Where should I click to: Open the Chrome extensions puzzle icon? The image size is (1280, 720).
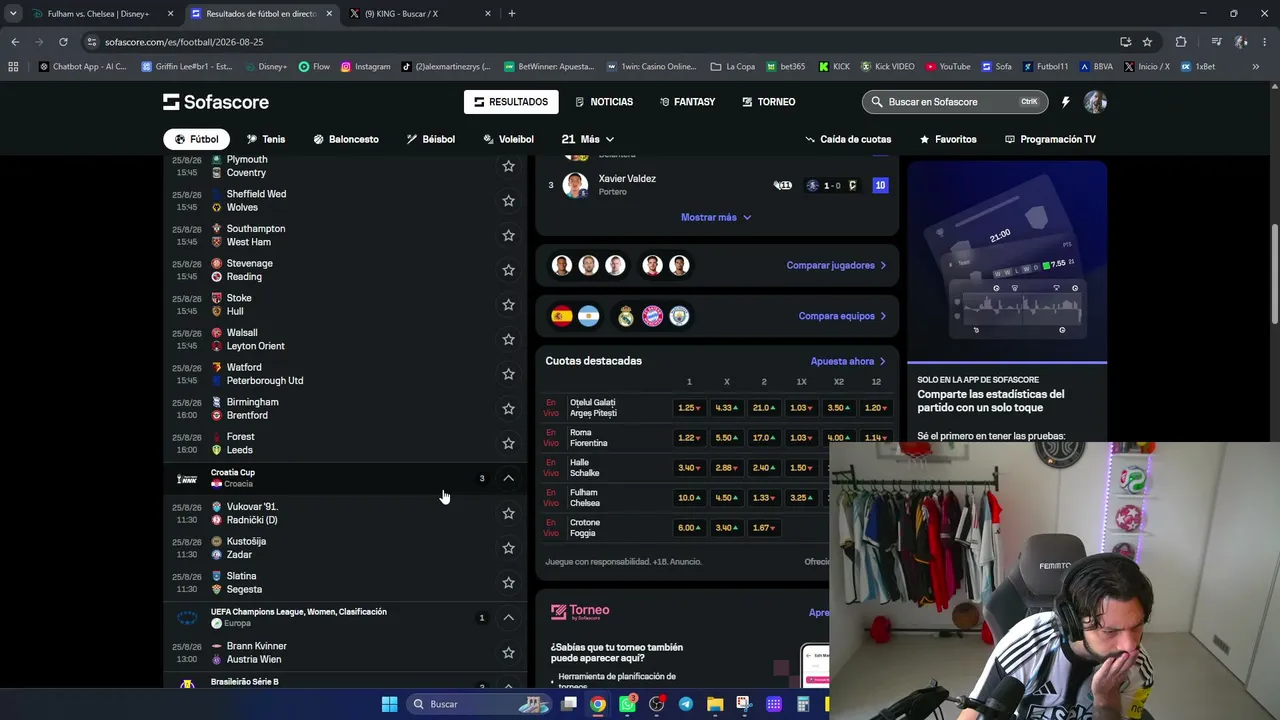(1181, 42)
